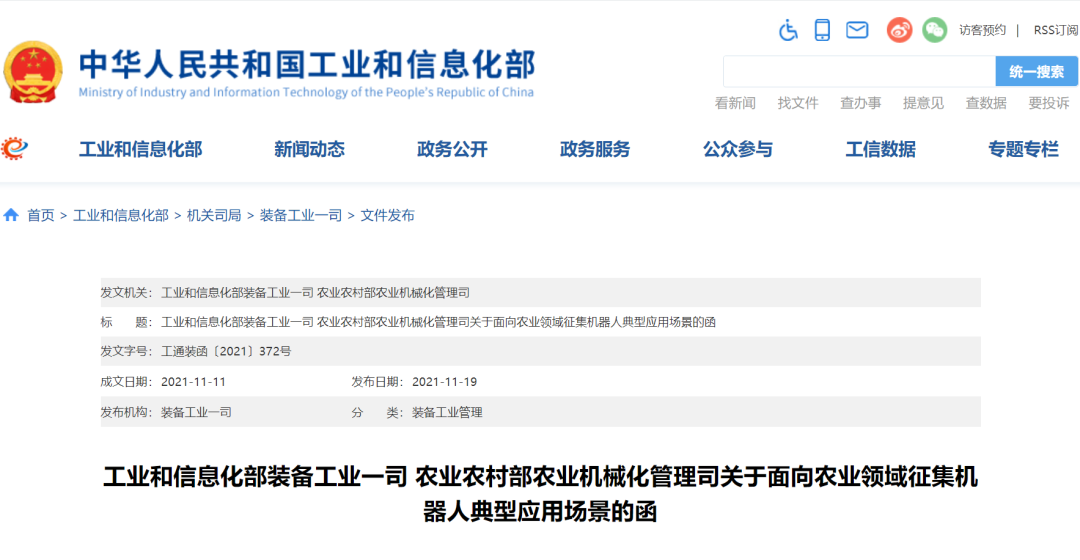The height and width of the screenshot is (560, 1080).
Task: Select 提意见 search option
Action: (923, 103)
